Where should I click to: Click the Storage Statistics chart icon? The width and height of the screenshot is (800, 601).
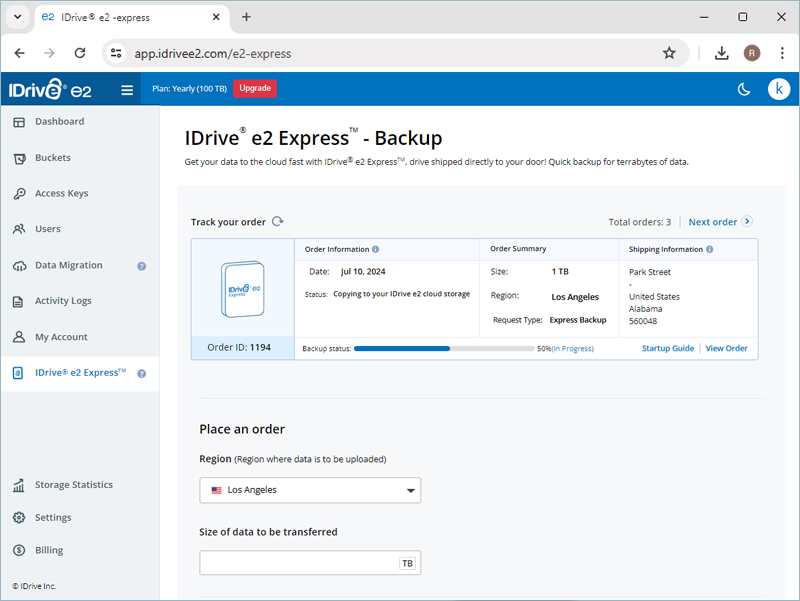(x=19, y=485)
